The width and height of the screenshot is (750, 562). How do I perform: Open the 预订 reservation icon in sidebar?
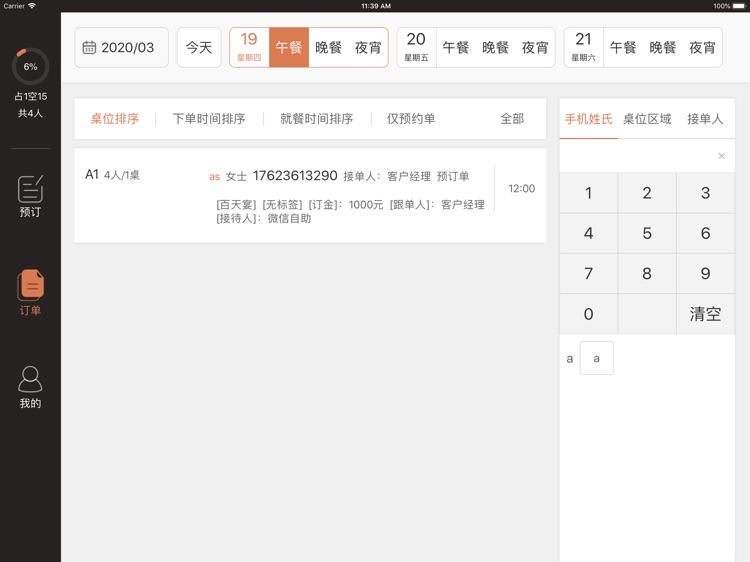coord(30,196)
